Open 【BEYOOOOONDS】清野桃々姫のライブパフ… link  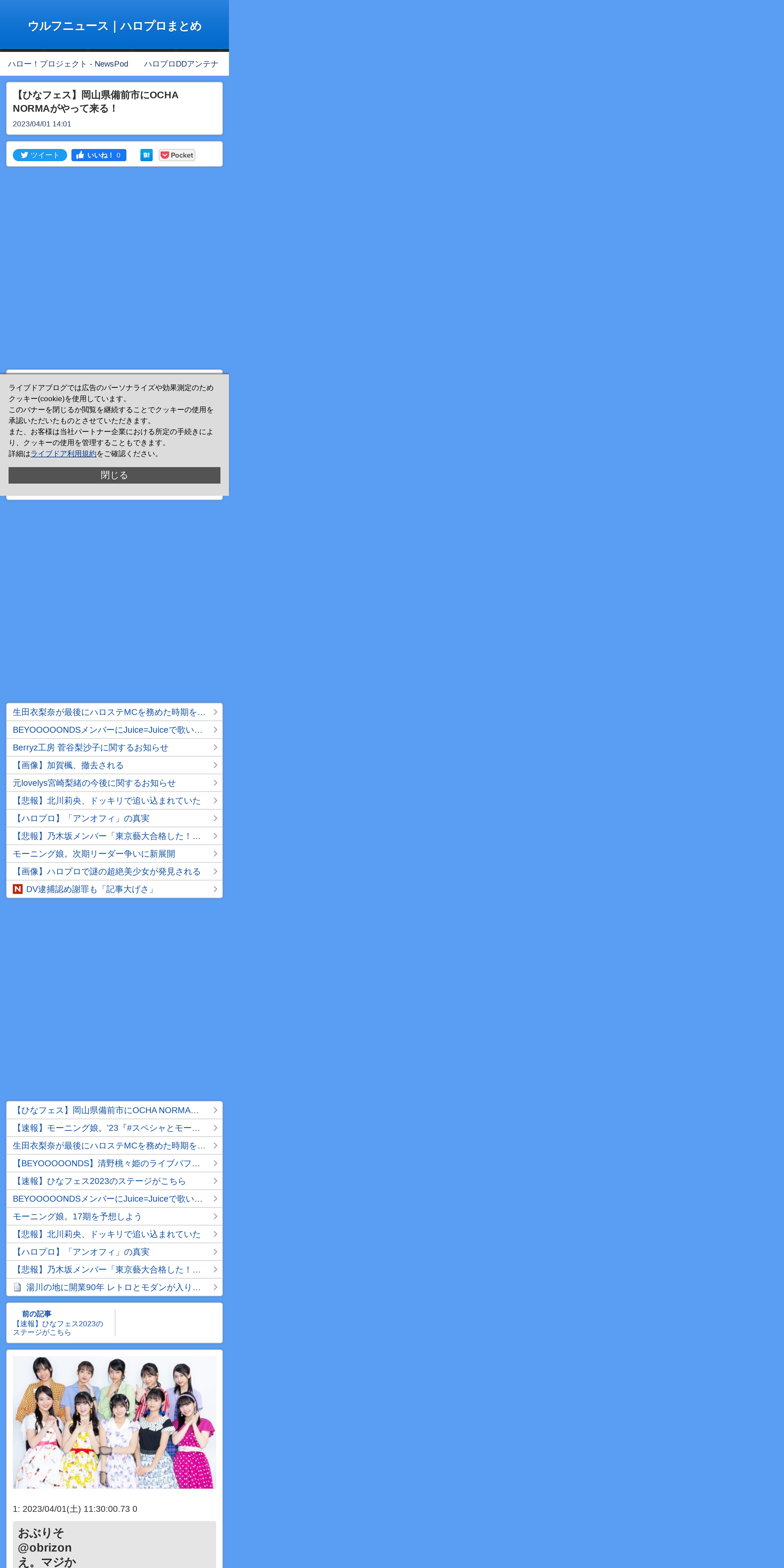click(114, 1163)
